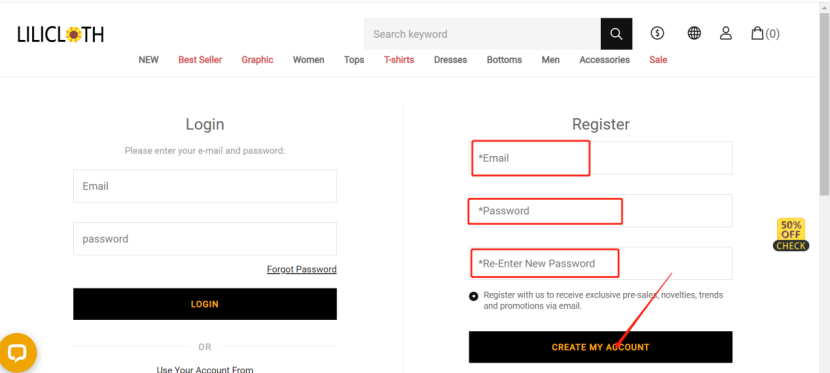Click the LILICLOTH sunflower logo
830x373 pixels.
point(60,35)
